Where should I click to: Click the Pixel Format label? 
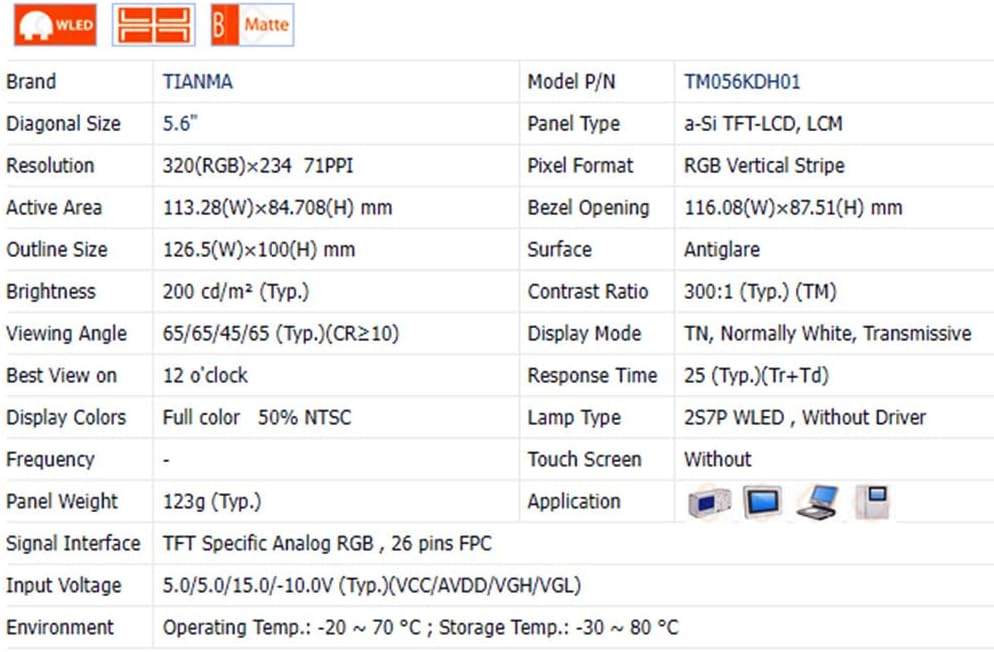tap(580, 165)
